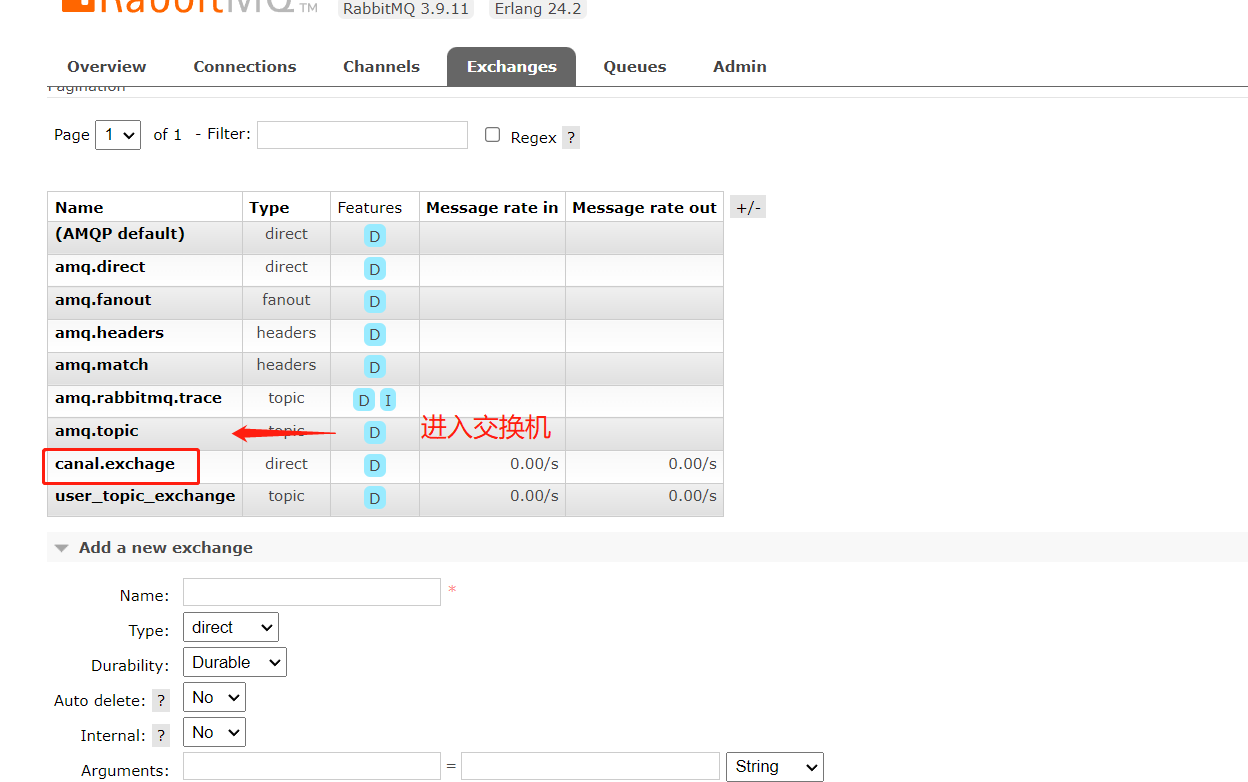1248x782 pixels.
Task: Enable the Regex filter checkbox
Action: tap(492, 135)
